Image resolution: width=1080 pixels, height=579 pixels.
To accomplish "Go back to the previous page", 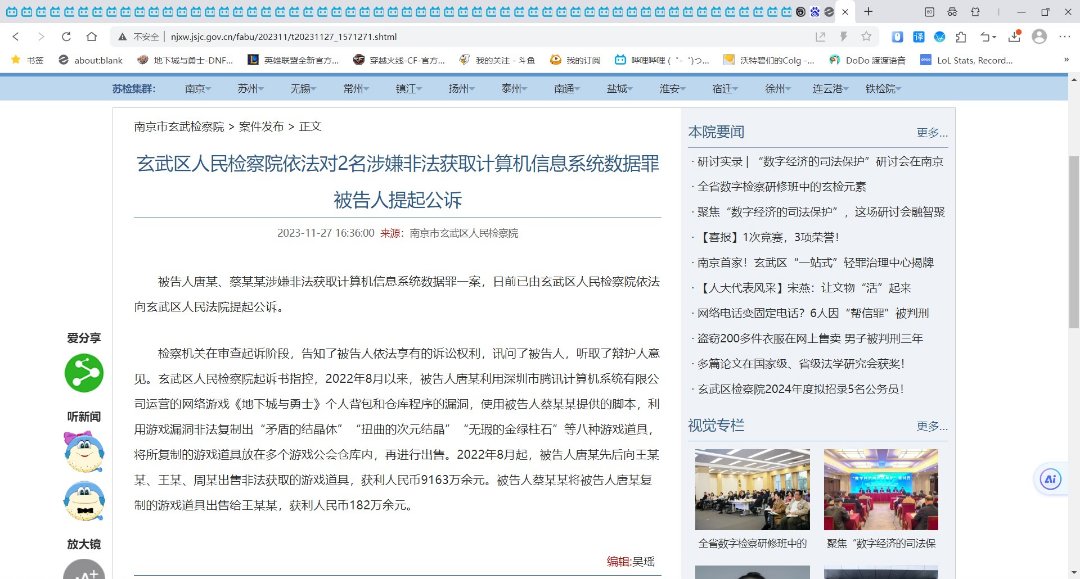I will 16,36.
